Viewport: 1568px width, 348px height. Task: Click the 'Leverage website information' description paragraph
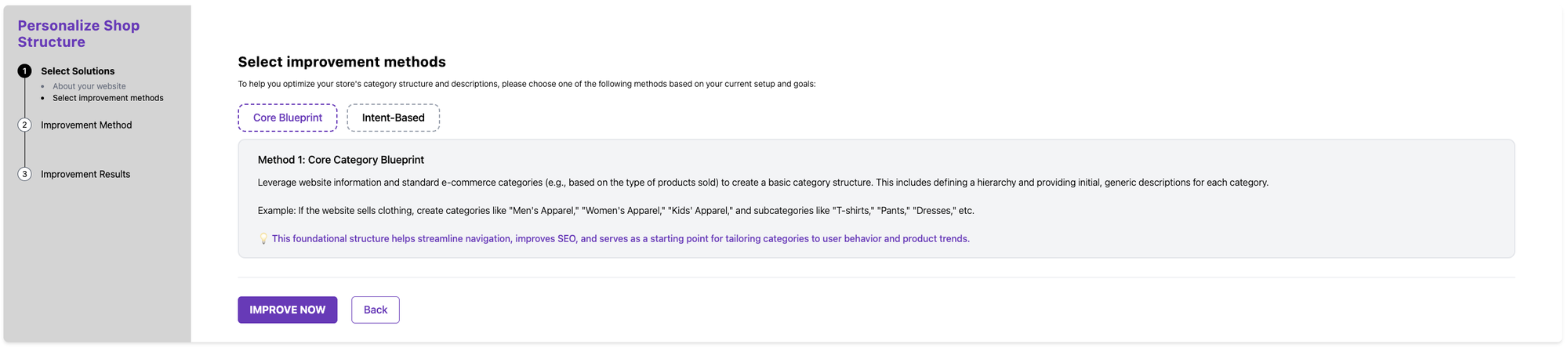pos(762,183)
